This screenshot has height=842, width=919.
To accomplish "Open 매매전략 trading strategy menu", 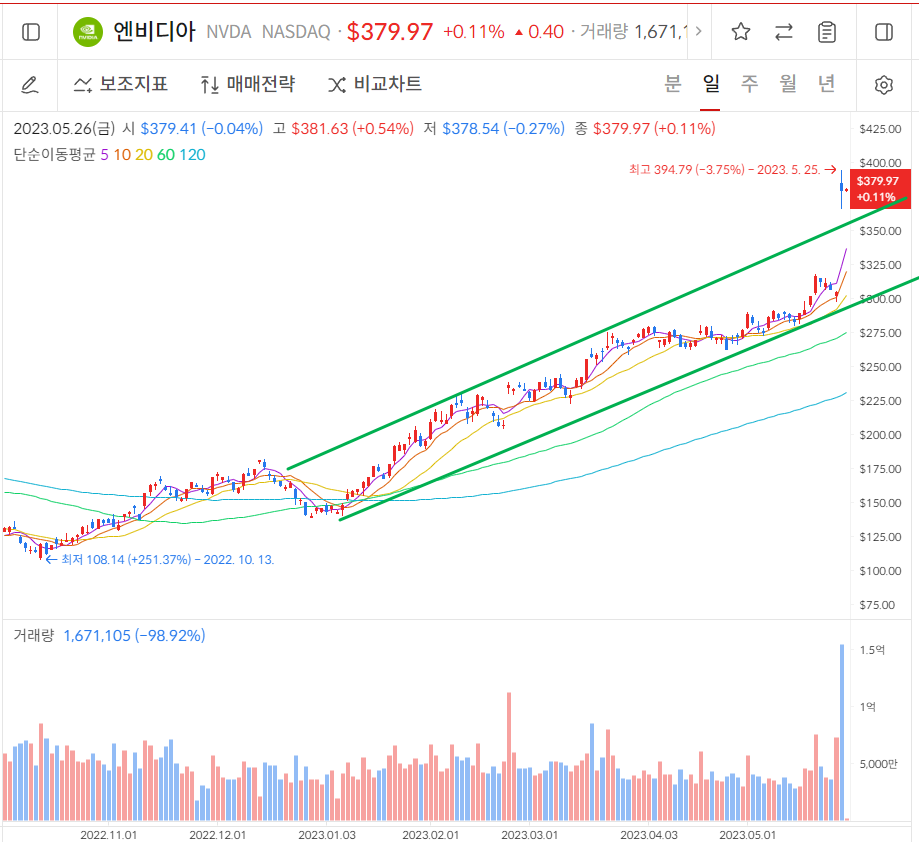I will tap(247, 84).
